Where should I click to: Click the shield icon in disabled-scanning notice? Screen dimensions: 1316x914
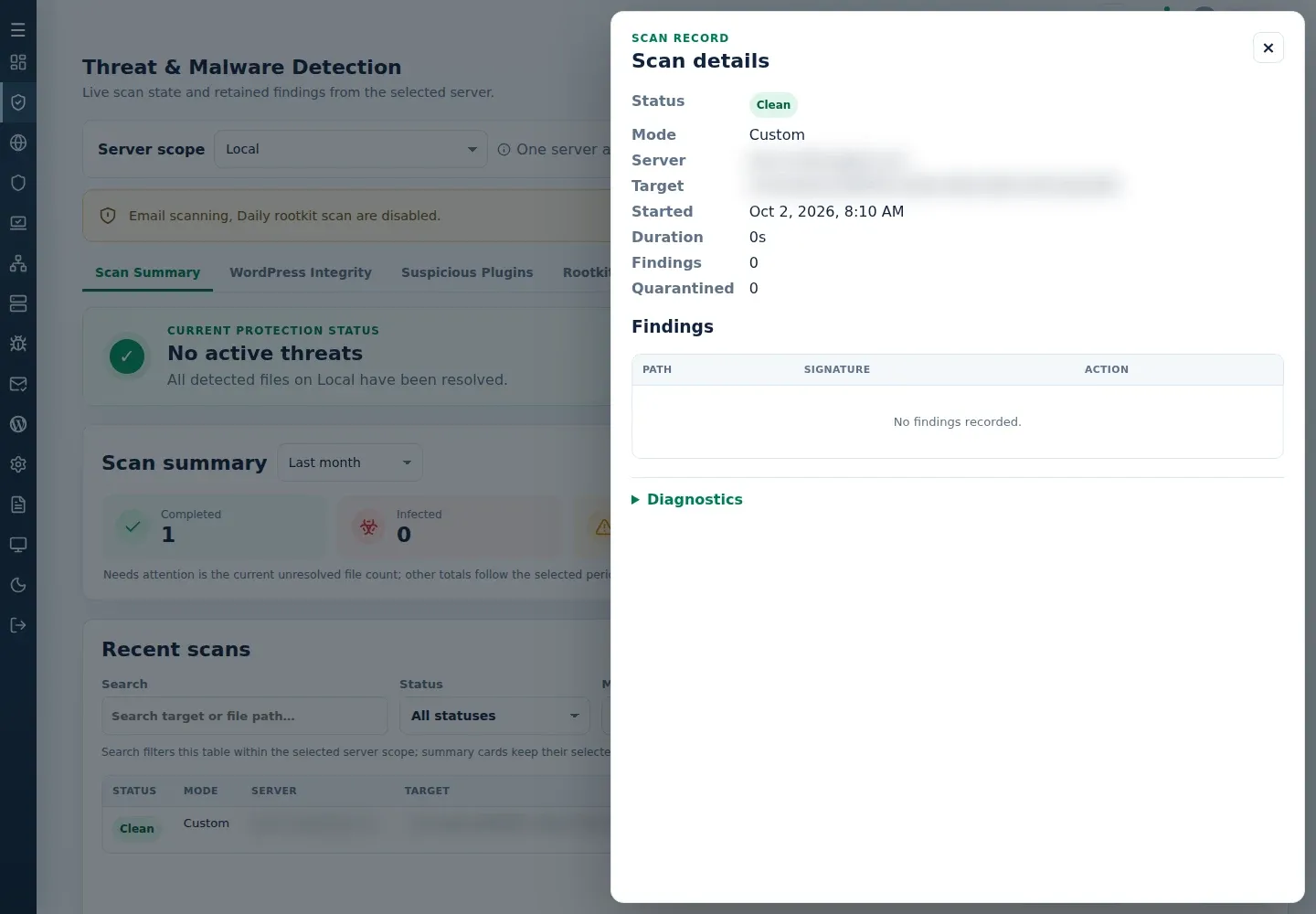pyautogui.click(x=108, y=216)
